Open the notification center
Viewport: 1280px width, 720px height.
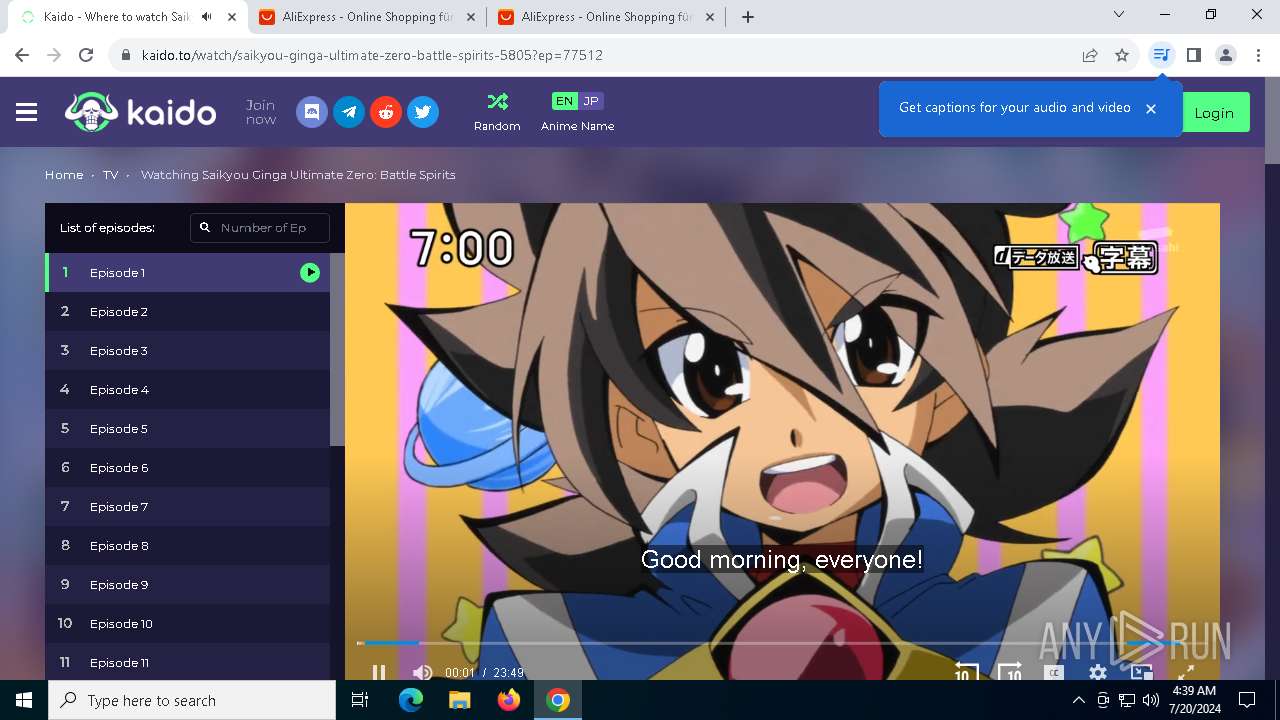pos(1247,700)
